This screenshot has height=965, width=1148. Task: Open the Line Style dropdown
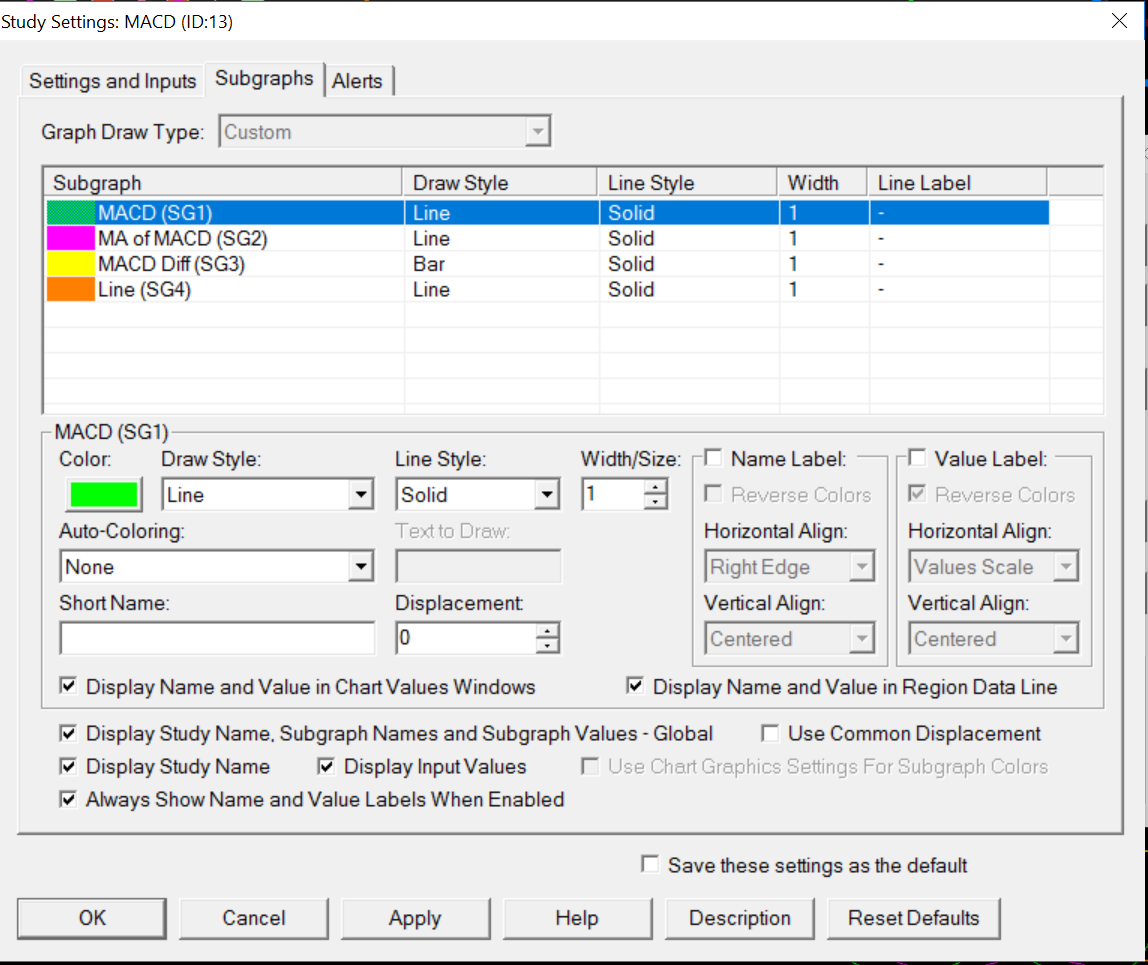(x=546, y=495)
